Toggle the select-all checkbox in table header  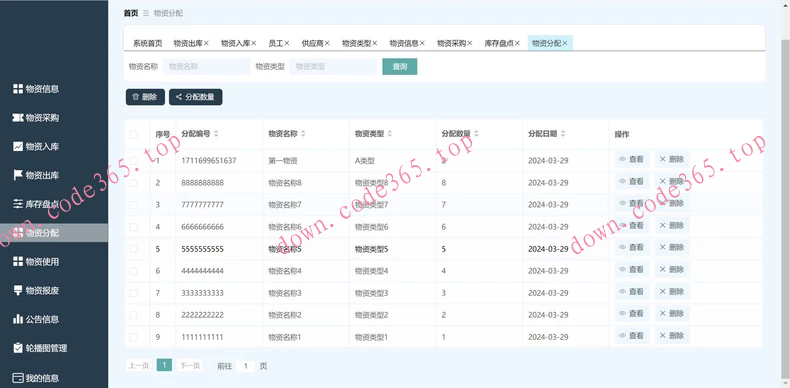coord(133,134)
